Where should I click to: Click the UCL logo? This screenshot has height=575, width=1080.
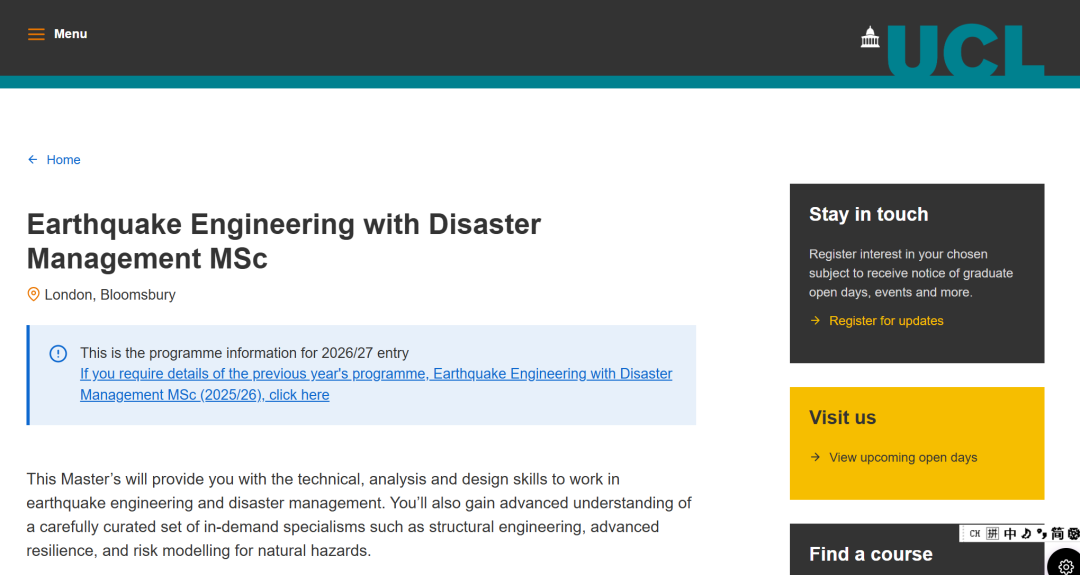[965, 50]
